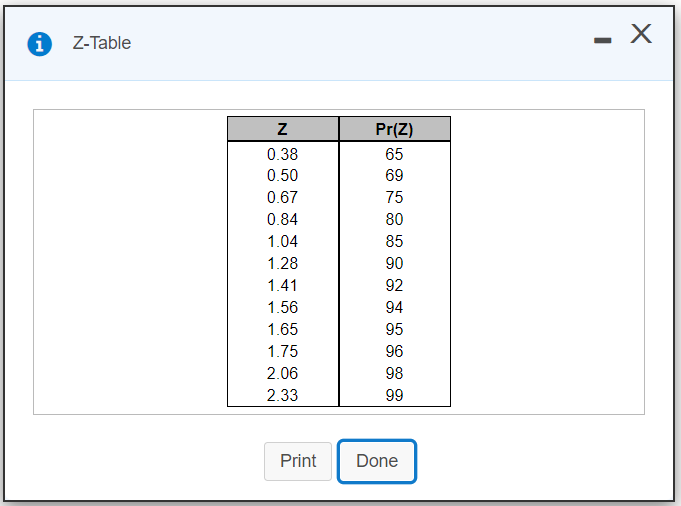Click the Z value 1.56
Screen dimensions: 681x506
282,308
